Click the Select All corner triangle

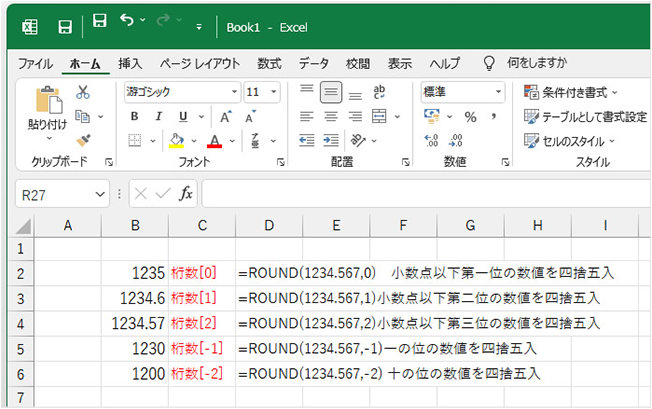click(x=23, y=226)
